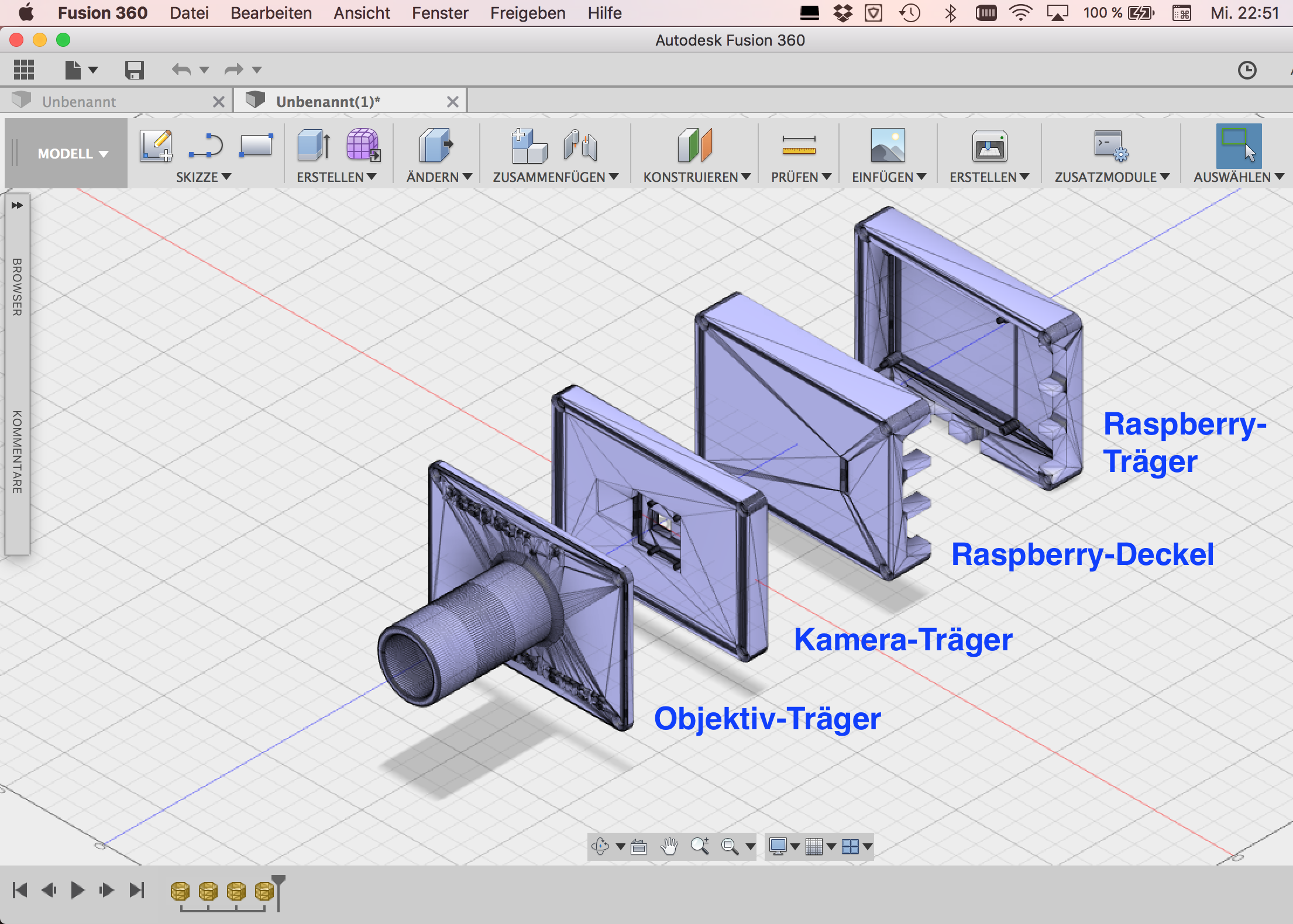Expand the KONSTRUIEREN dropdown
This screenshot has height=924, width=1293.
point(697,177)
